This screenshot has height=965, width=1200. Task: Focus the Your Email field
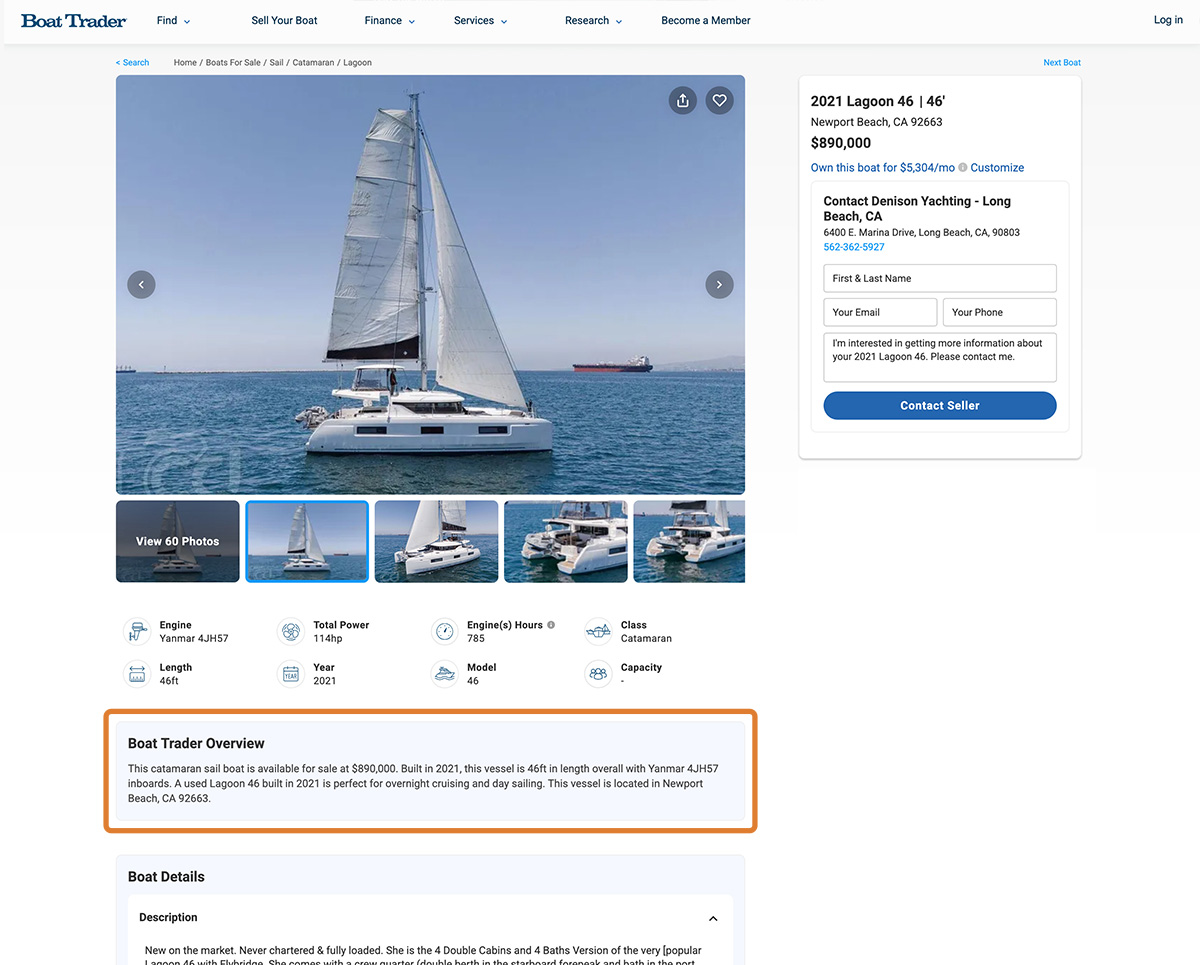(x=880, y=312)
